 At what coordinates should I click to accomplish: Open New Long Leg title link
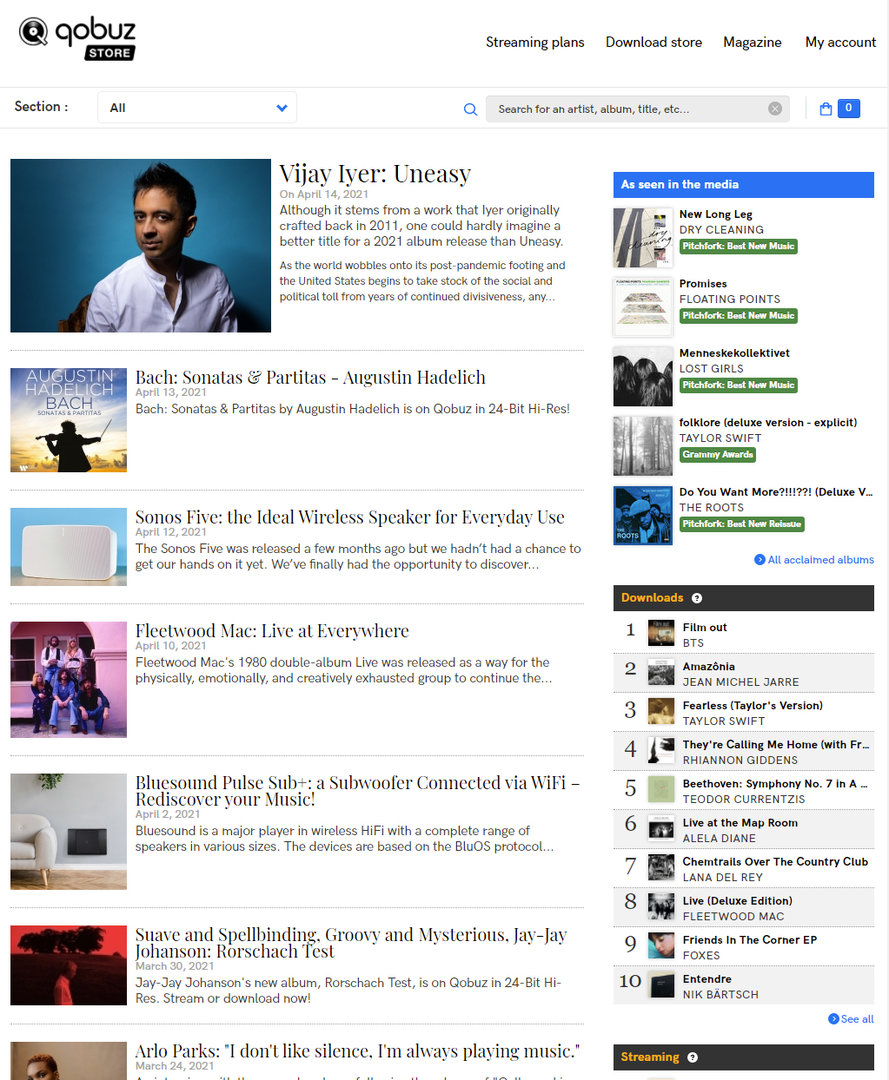point(715,214)
